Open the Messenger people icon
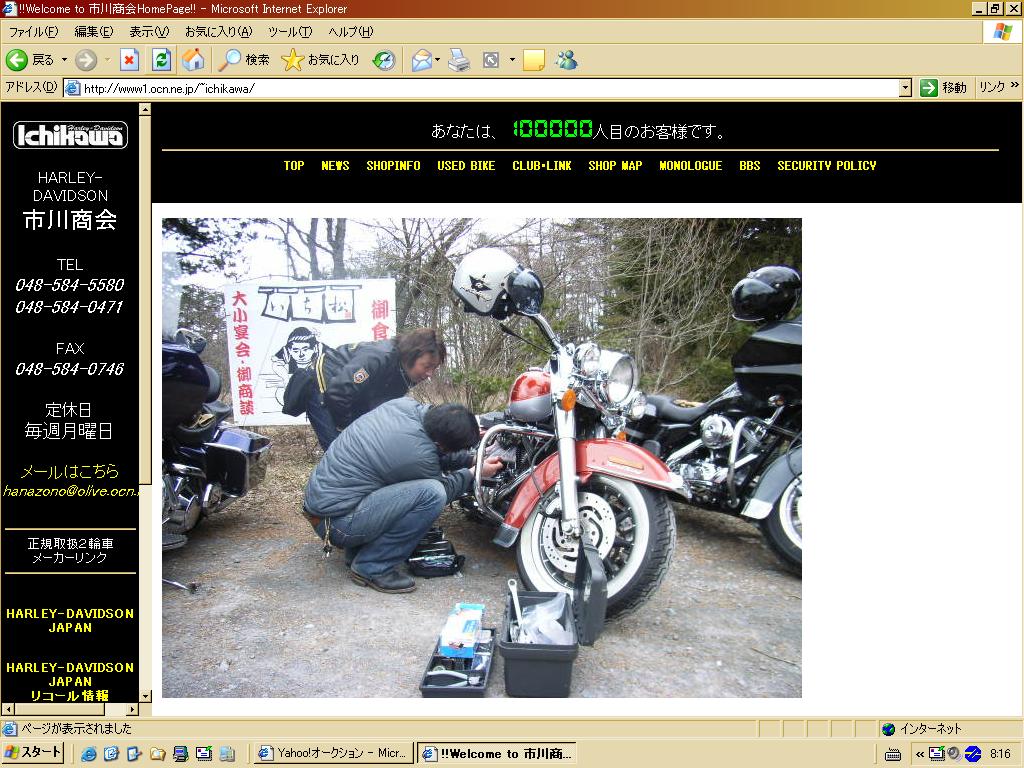This screenshot has height=768, width=1024. pyautogui.click(x=567, y=60)
